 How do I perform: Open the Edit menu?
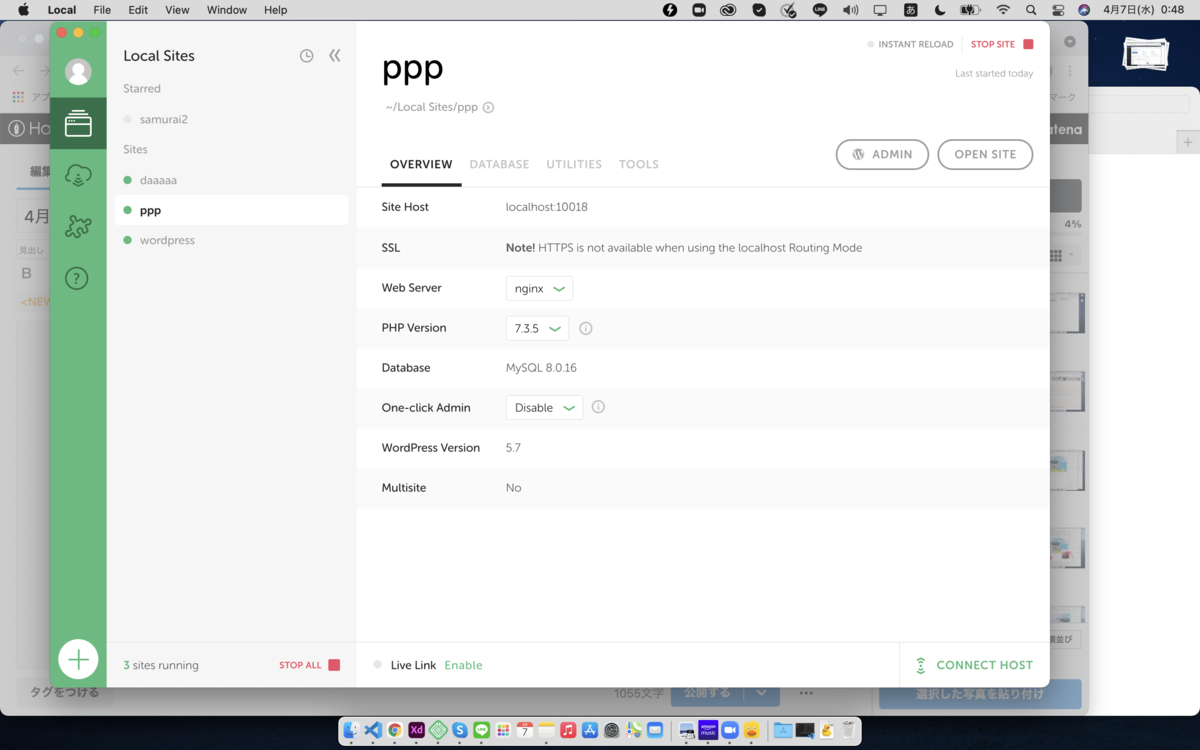click(138, 10)
